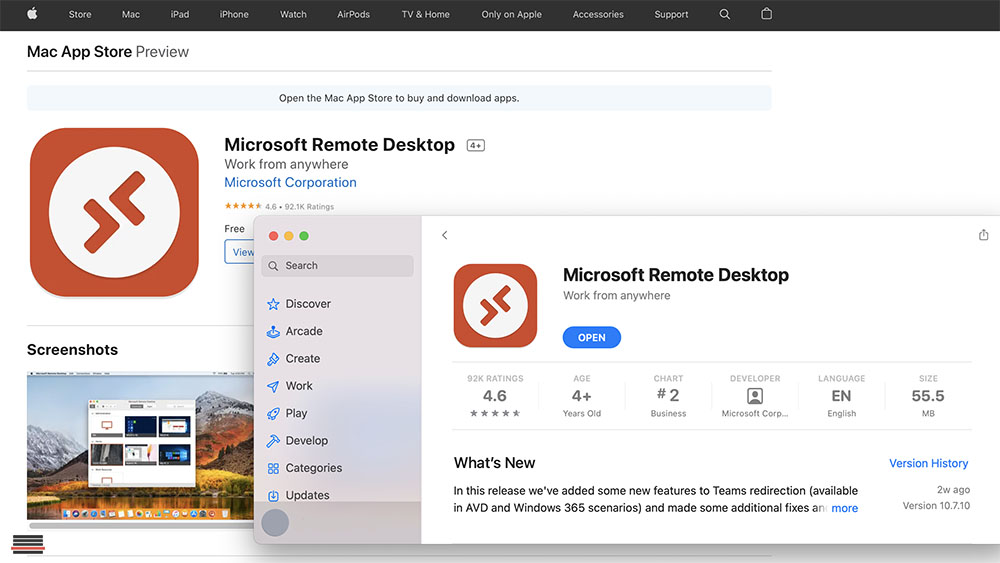Click the Arcade joystick icon in sidebar
The width and height of the screenshot is (1000, 563).
(x=273, y=332)
